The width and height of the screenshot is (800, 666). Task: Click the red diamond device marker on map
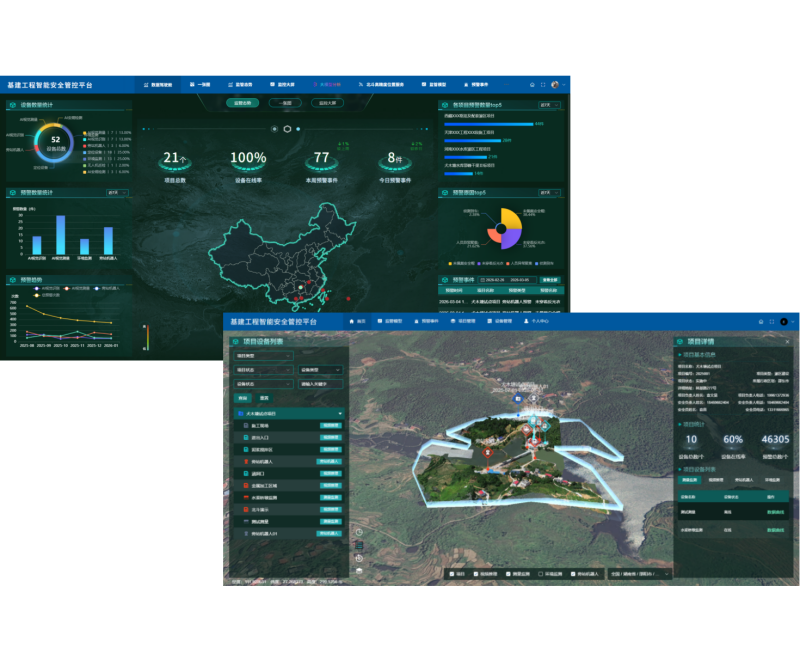pyautogui.click(x=487, y=452)
